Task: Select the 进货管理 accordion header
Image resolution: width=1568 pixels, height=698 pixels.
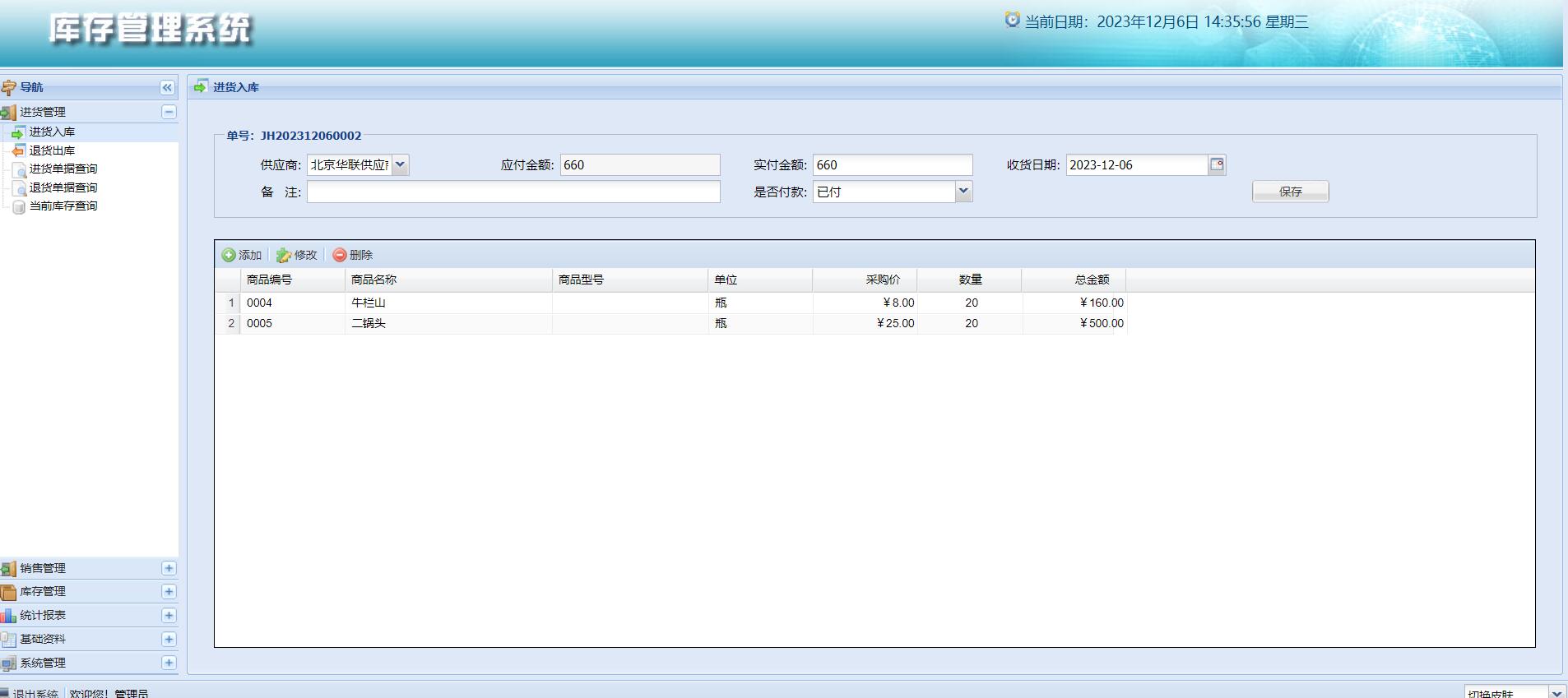Action: pos(89,112)
